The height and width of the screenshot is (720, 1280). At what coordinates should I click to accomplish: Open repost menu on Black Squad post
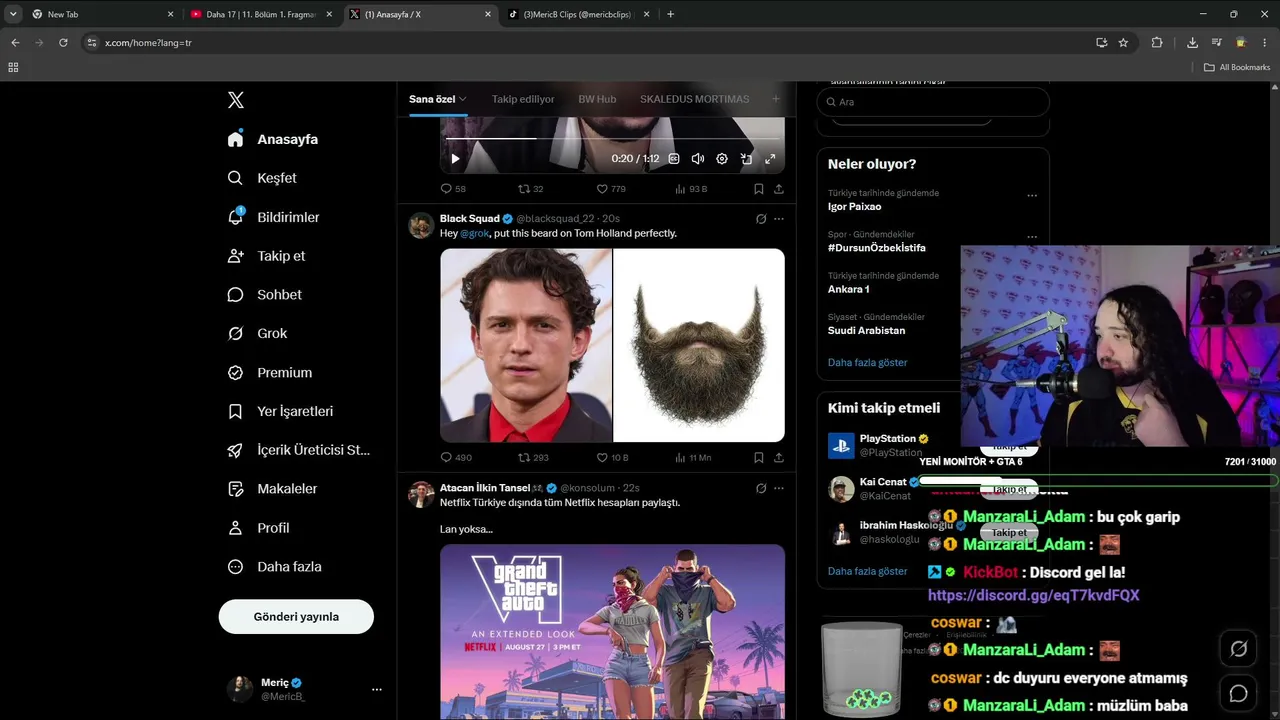[533, 458]
